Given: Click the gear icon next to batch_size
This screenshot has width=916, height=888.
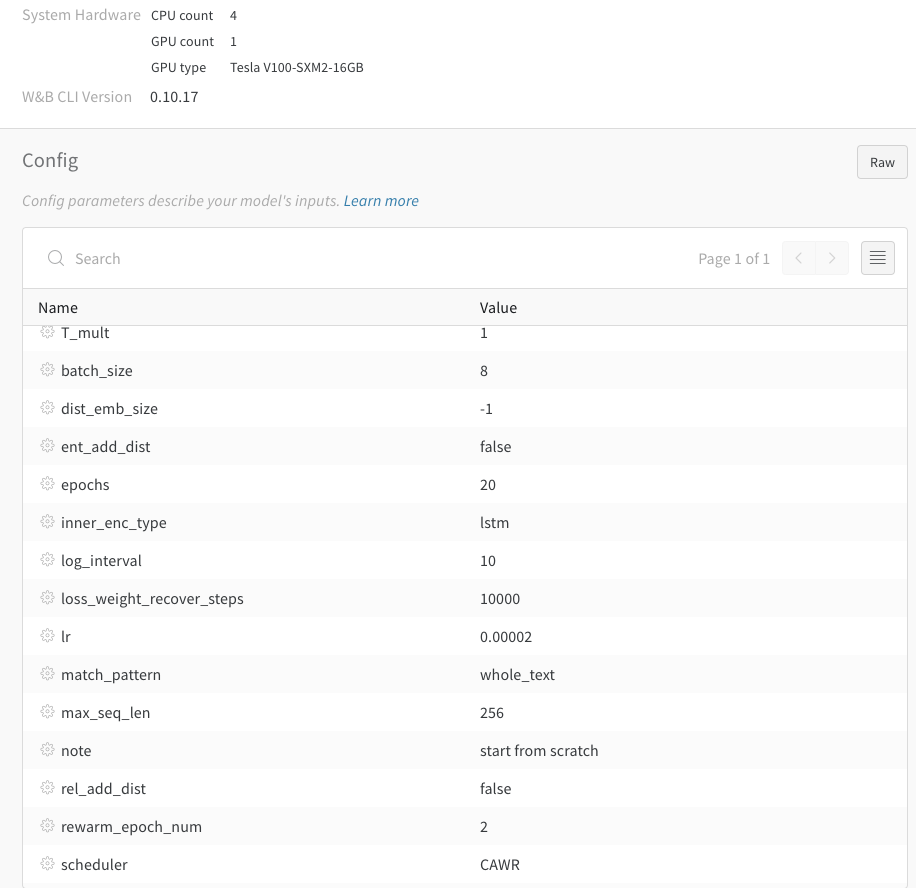Looking at the screenshot, I should point(47,370).
